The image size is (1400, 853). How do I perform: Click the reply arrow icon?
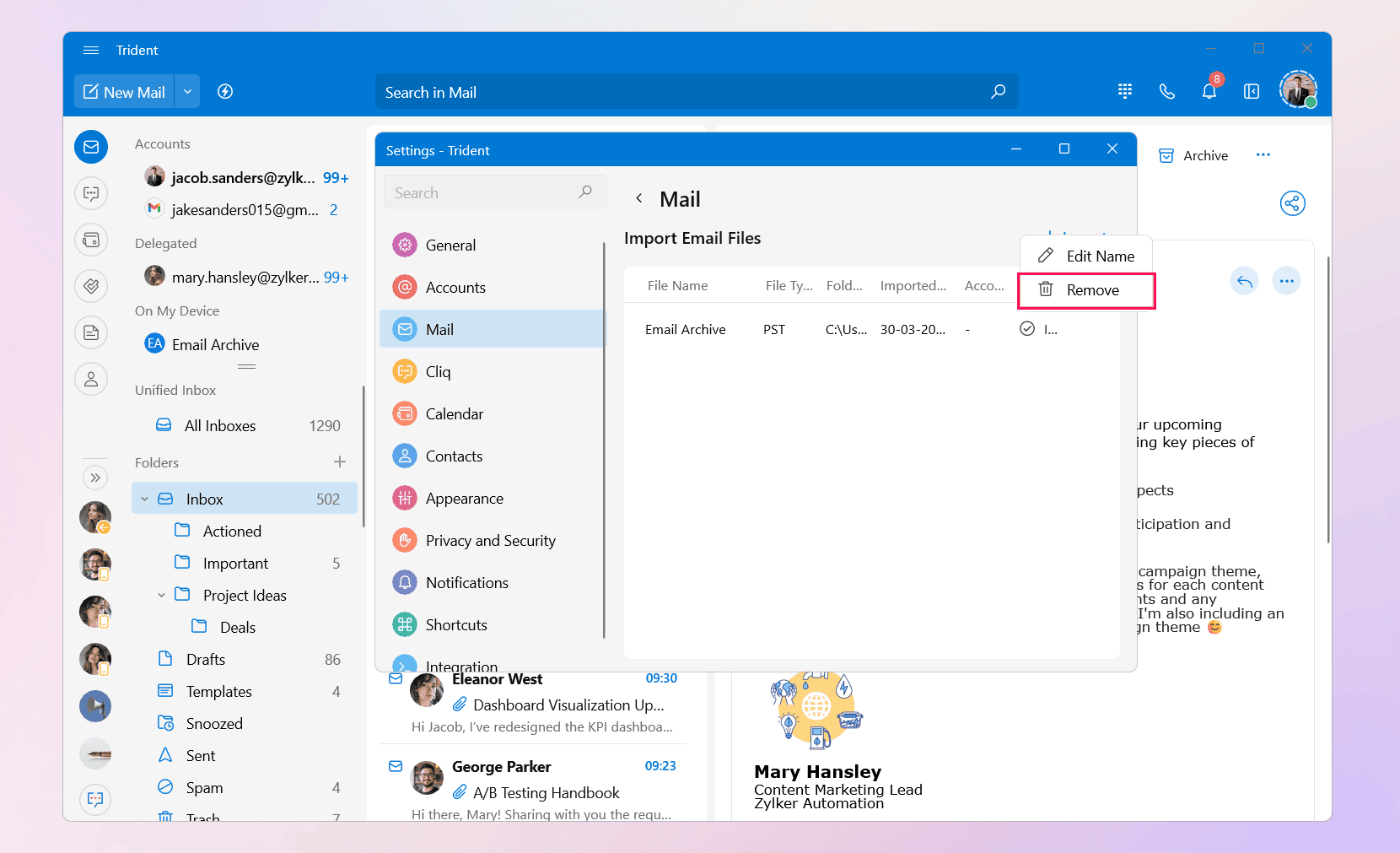click(x=1244, y=281)
